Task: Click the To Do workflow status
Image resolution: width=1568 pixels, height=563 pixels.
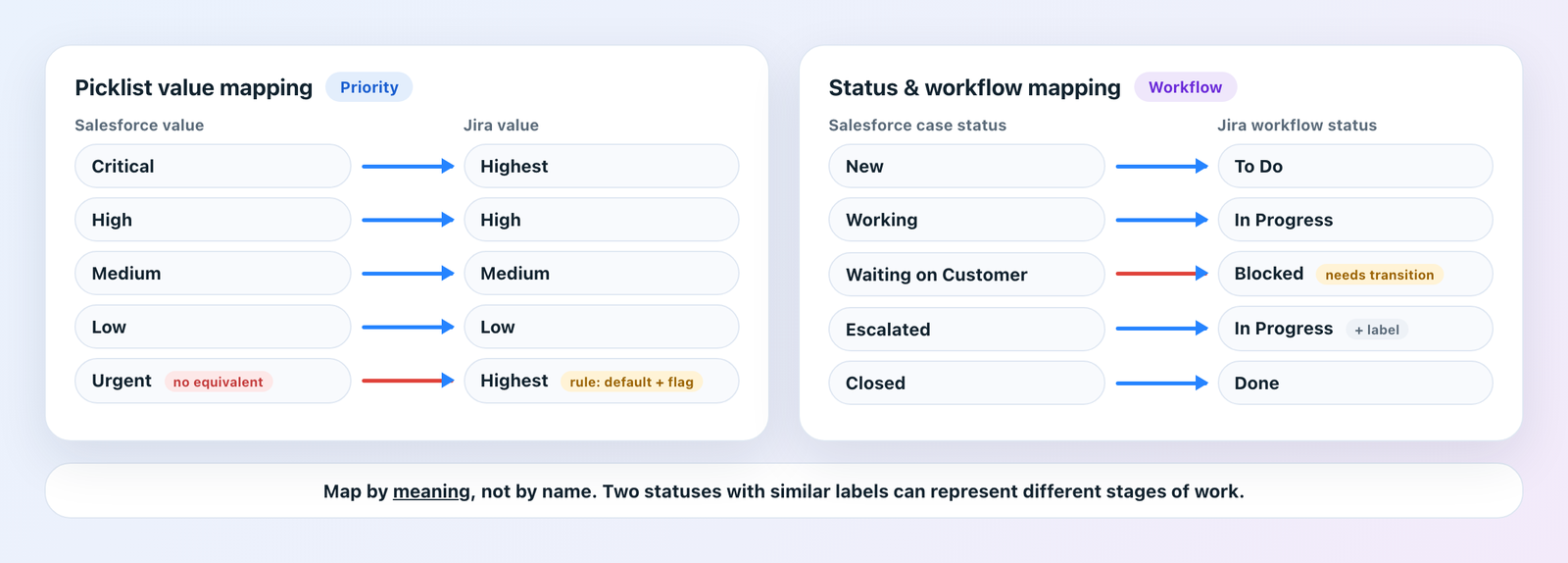Action: 1355,166
